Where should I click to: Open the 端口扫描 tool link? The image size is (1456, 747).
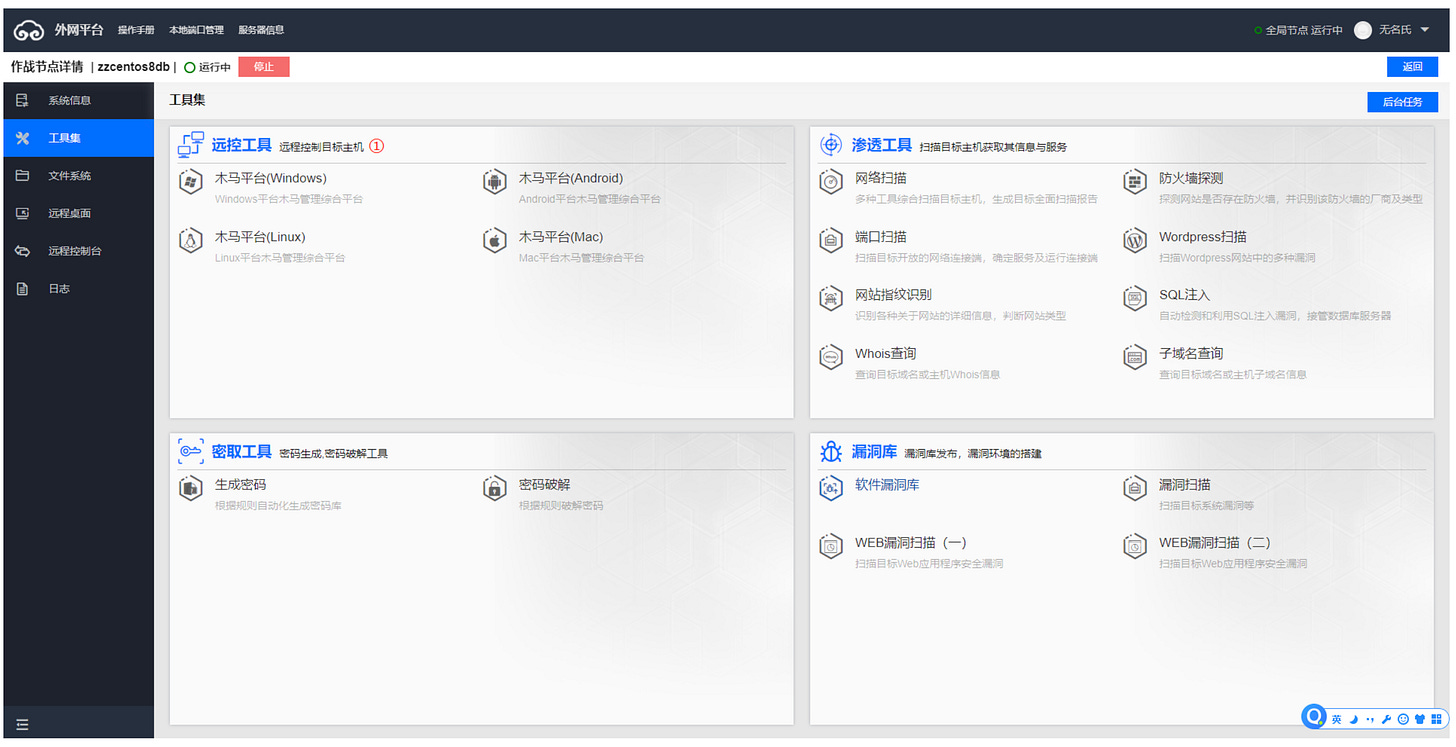pos(881,237)
